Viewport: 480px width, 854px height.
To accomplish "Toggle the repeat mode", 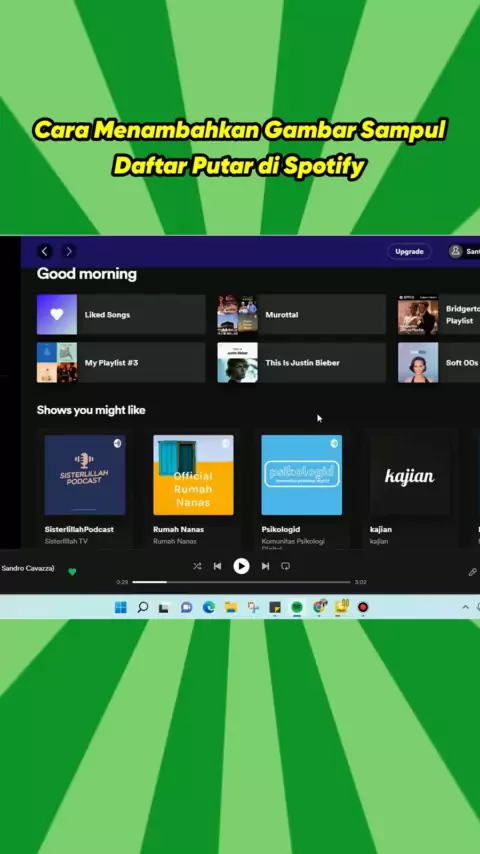I will [x=285, y=566].
